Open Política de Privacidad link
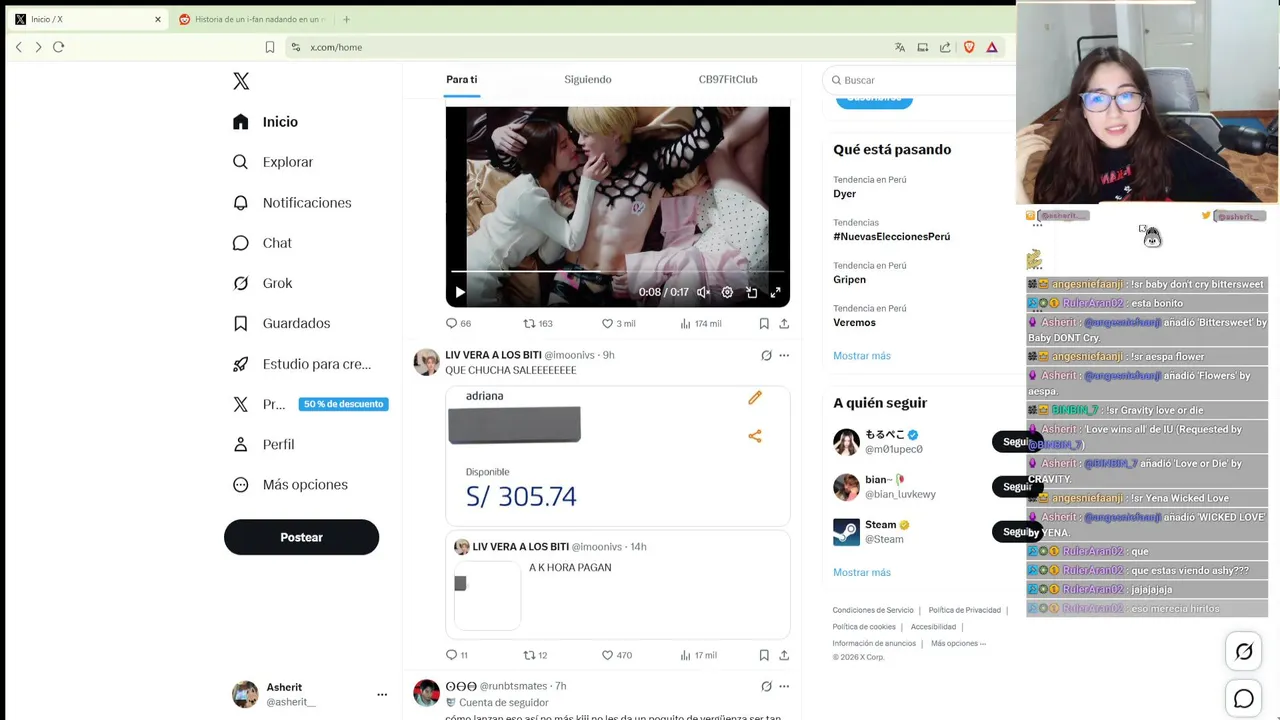Screen dimensions: 1280x720 coord(964,610)
